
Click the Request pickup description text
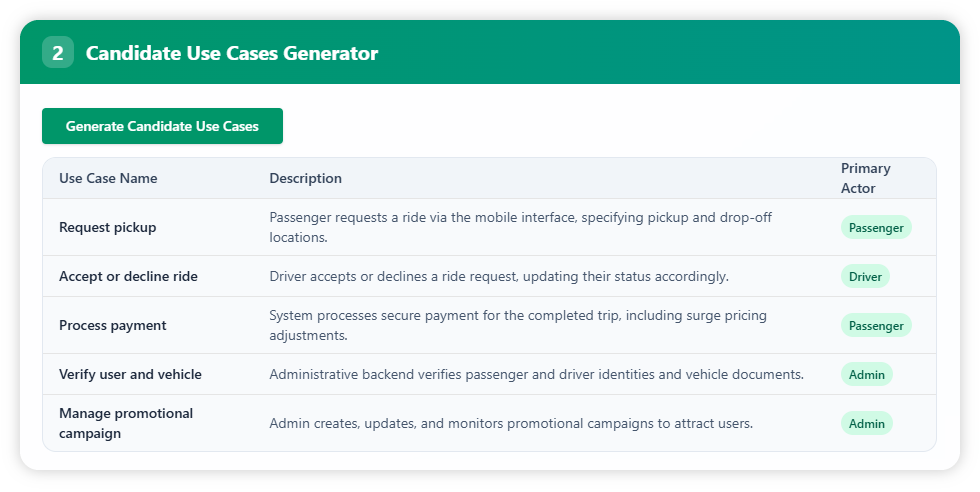click(x=520, y=227)
